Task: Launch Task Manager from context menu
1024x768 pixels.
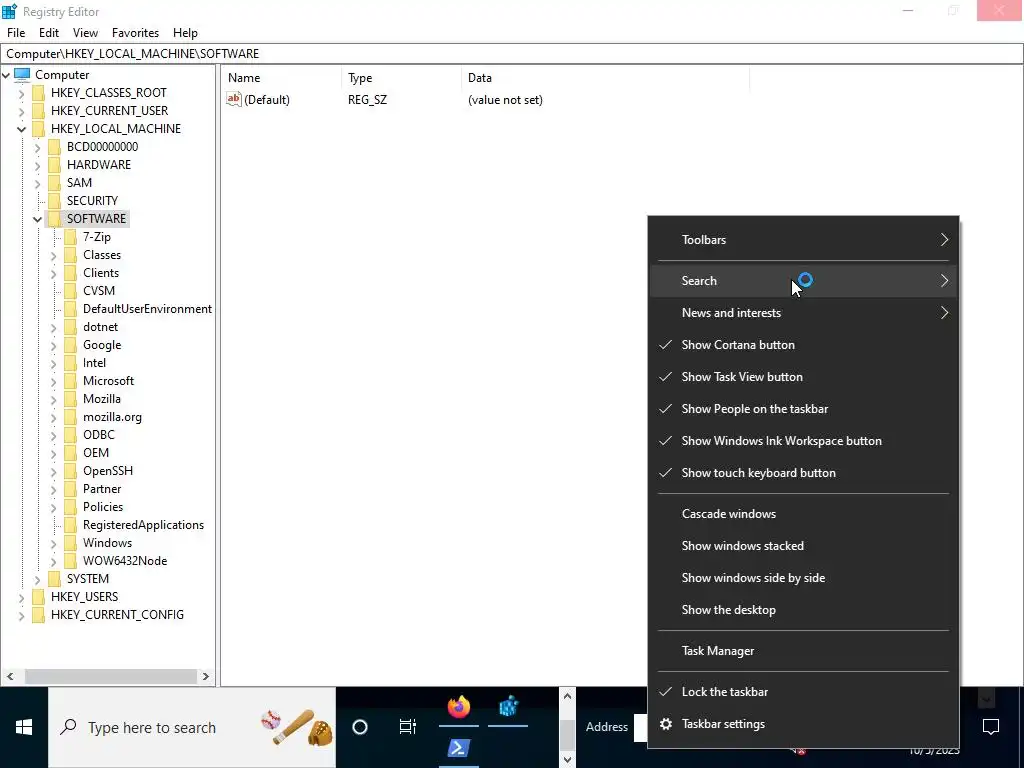Action: (803, 651)
